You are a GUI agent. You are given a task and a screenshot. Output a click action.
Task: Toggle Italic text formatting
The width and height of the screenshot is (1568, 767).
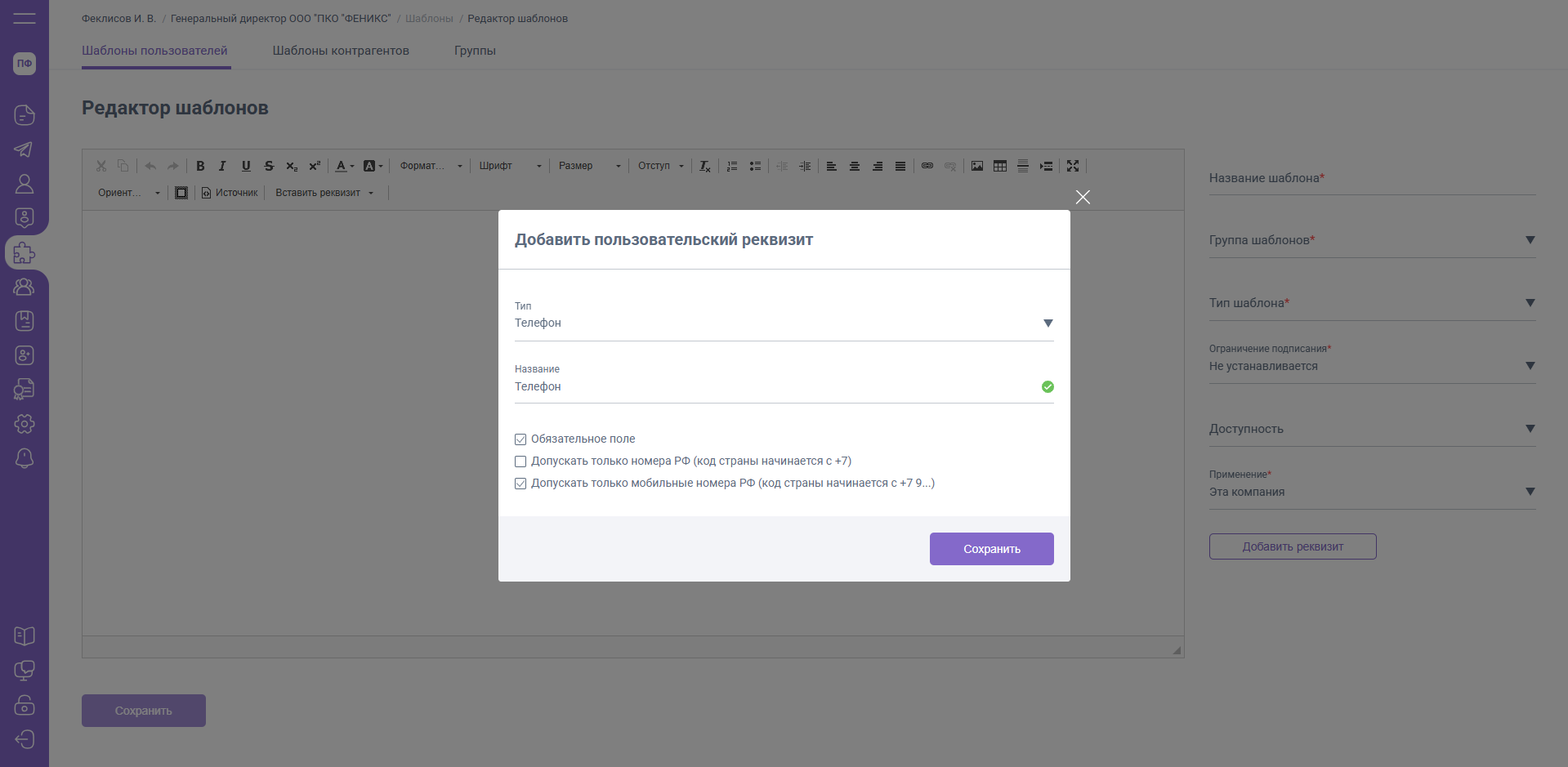[x=222, y=166]
